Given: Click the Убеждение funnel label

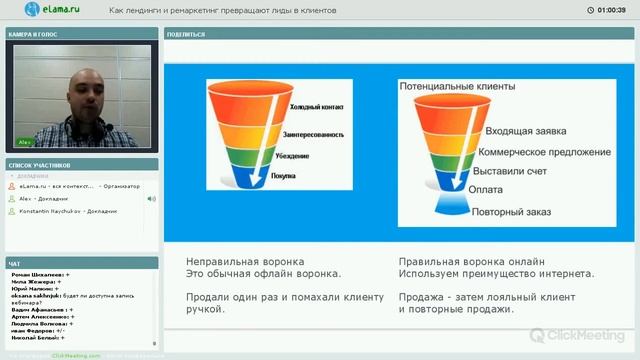Looking at the screenshot, I should pos(292,156).
